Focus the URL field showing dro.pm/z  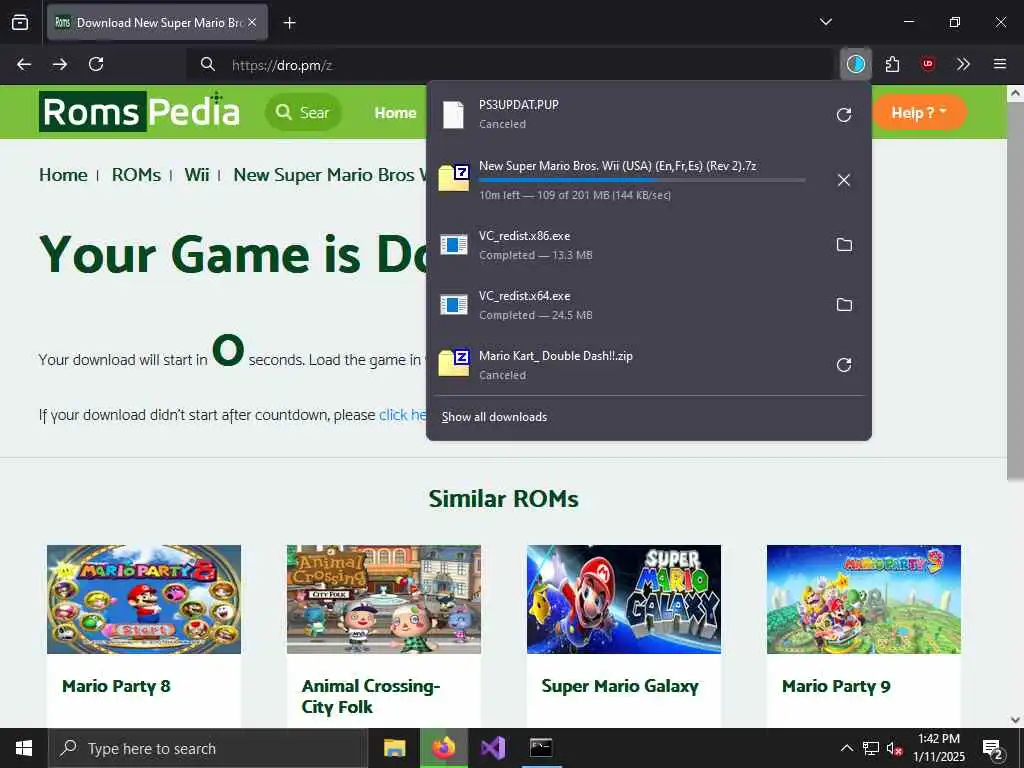pyautogui.click(x=509, y=64)
